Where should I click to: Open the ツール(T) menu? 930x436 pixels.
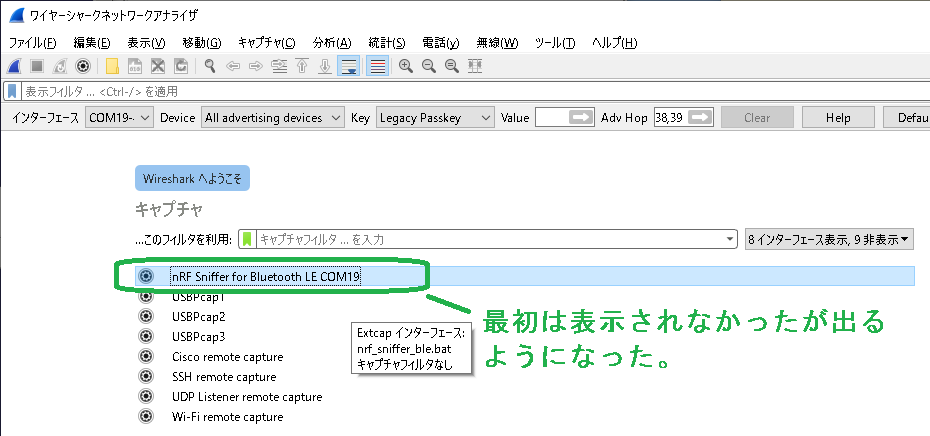click(555, 43)
